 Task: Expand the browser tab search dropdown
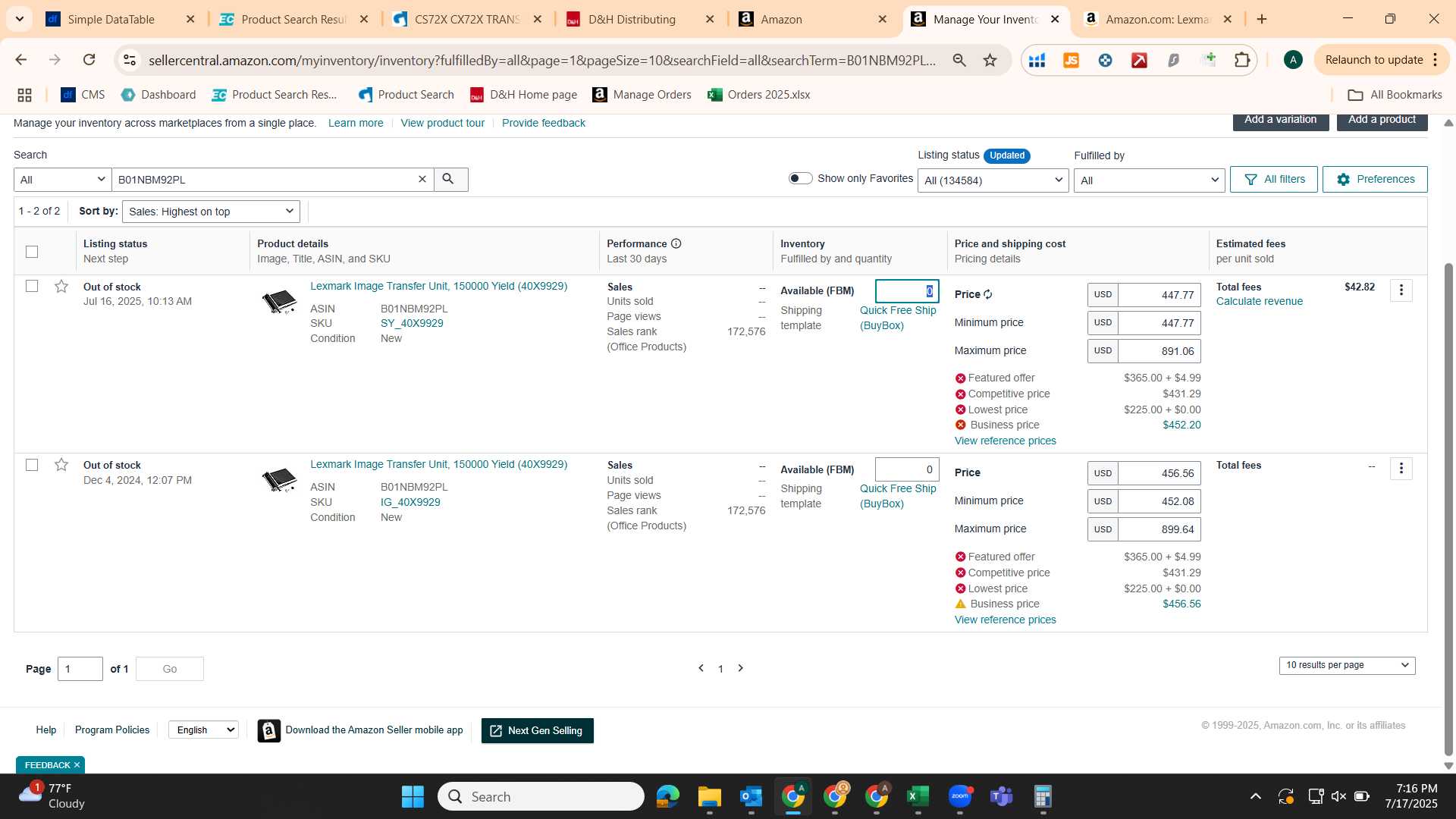coord(20,19)
